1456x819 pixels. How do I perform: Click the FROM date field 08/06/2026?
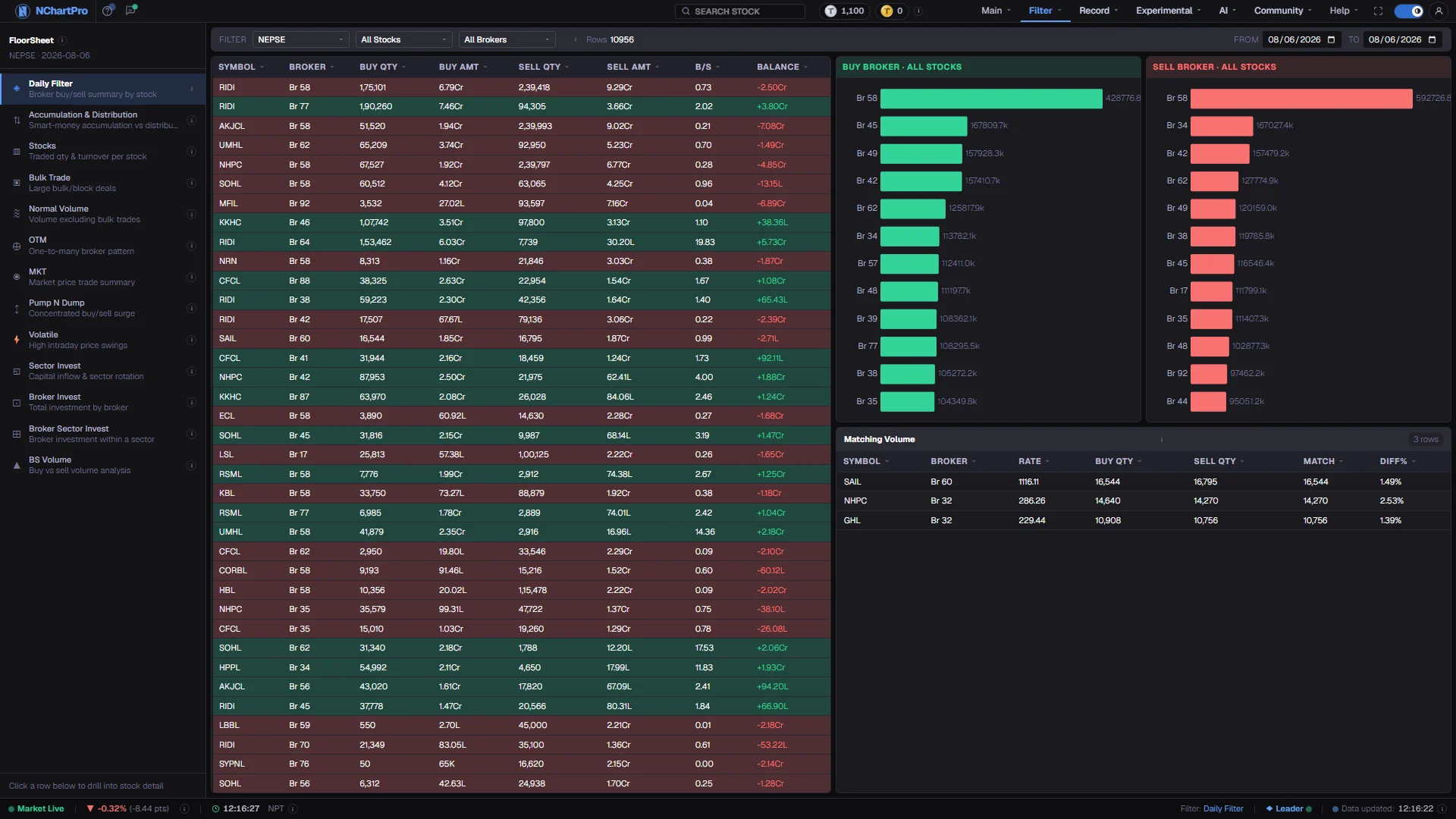1301,39
